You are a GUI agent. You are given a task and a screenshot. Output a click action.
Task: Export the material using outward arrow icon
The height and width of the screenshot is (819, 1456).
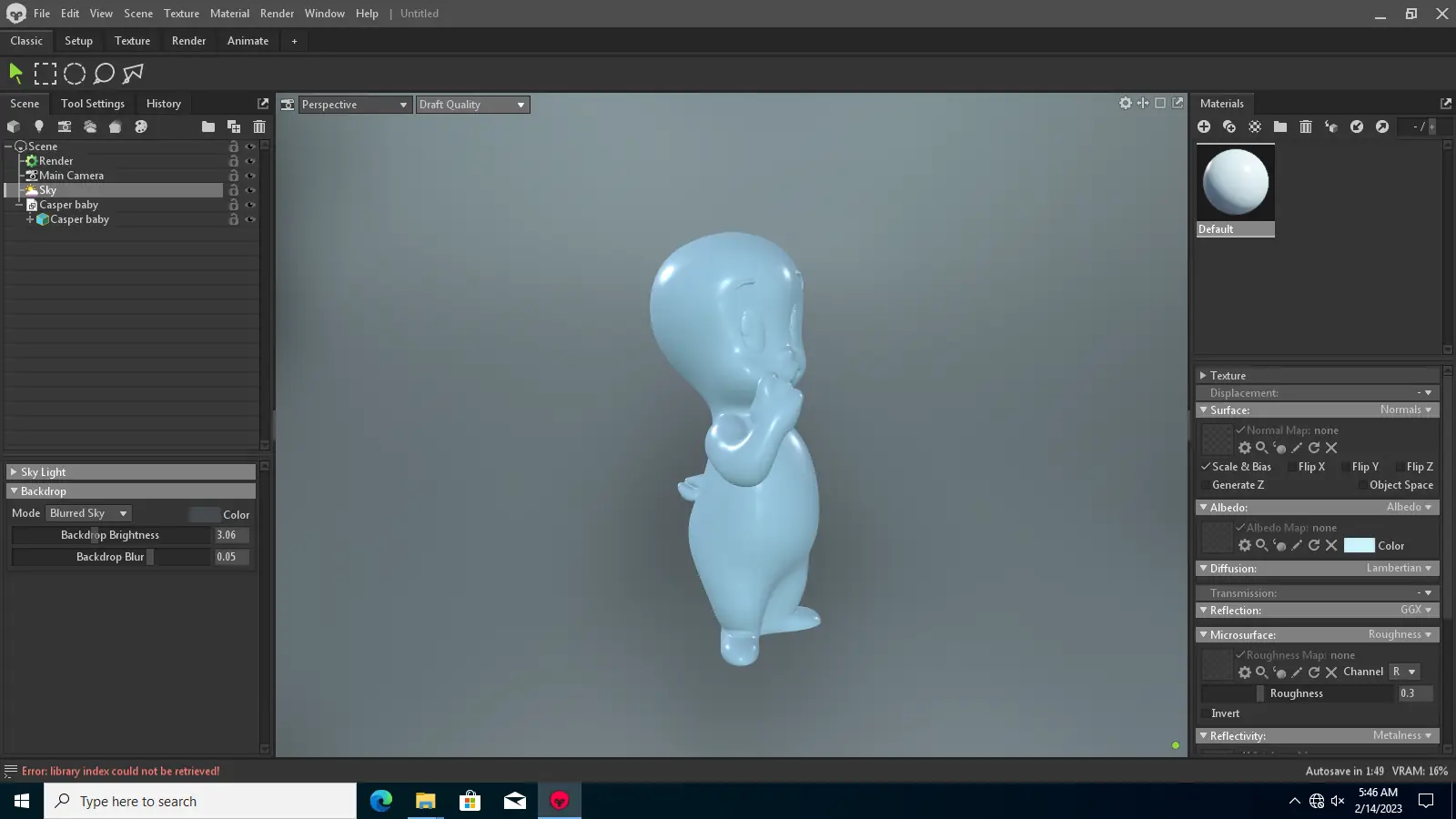(1382, 126)
